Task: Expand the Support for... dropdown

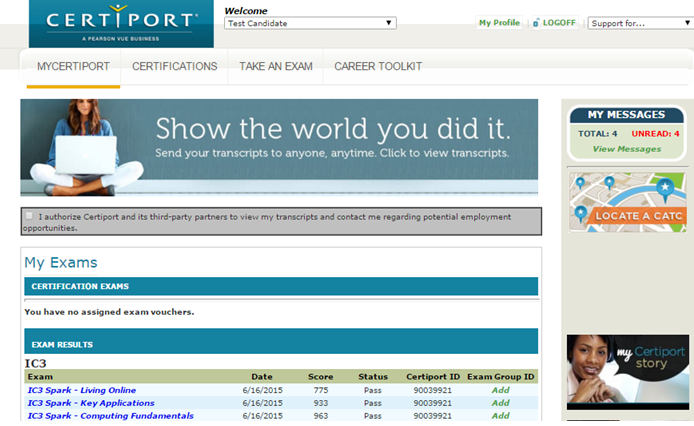Action: [637, 23]
